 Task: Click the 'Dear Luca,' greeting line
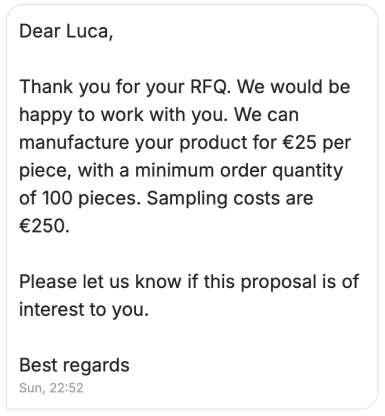click(66, 32)
